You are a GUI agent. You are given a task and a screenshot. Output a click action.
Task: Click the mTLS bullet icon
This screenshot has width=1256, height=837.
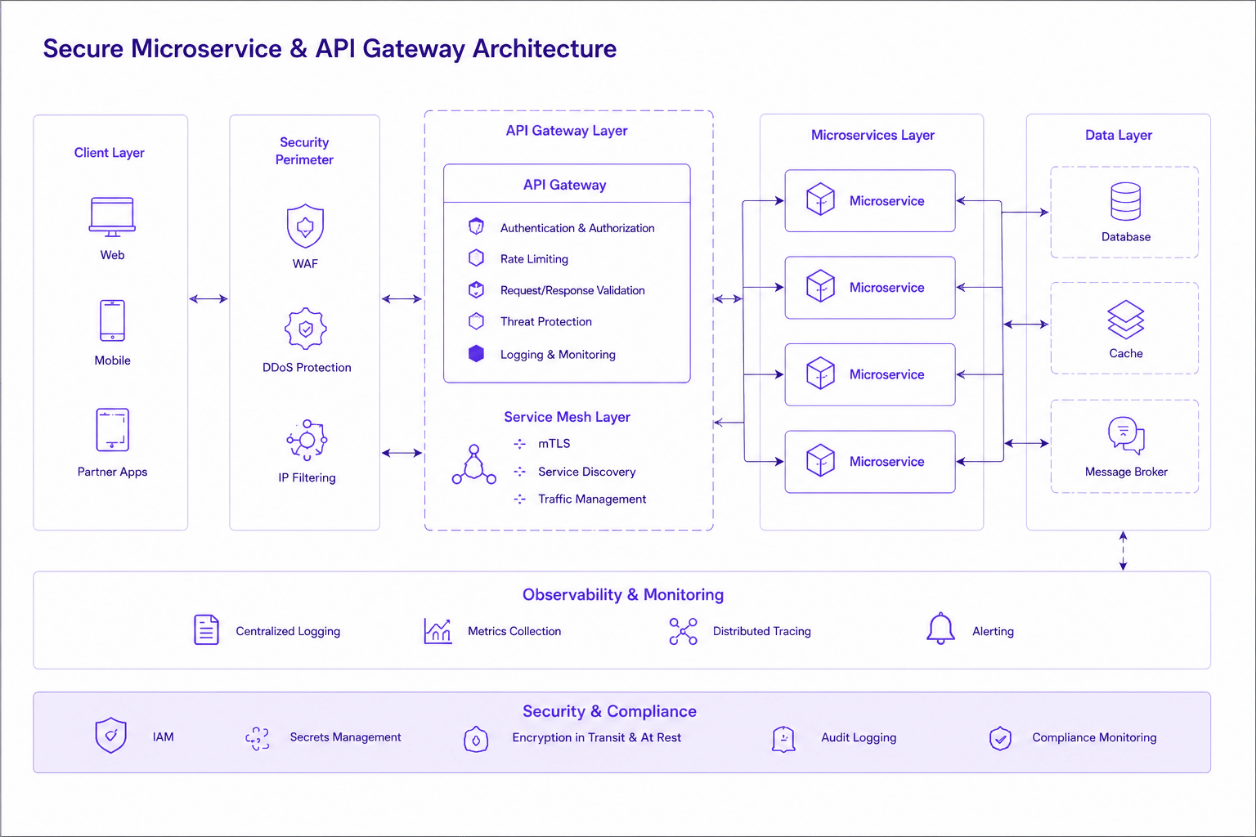pos(519,443)
